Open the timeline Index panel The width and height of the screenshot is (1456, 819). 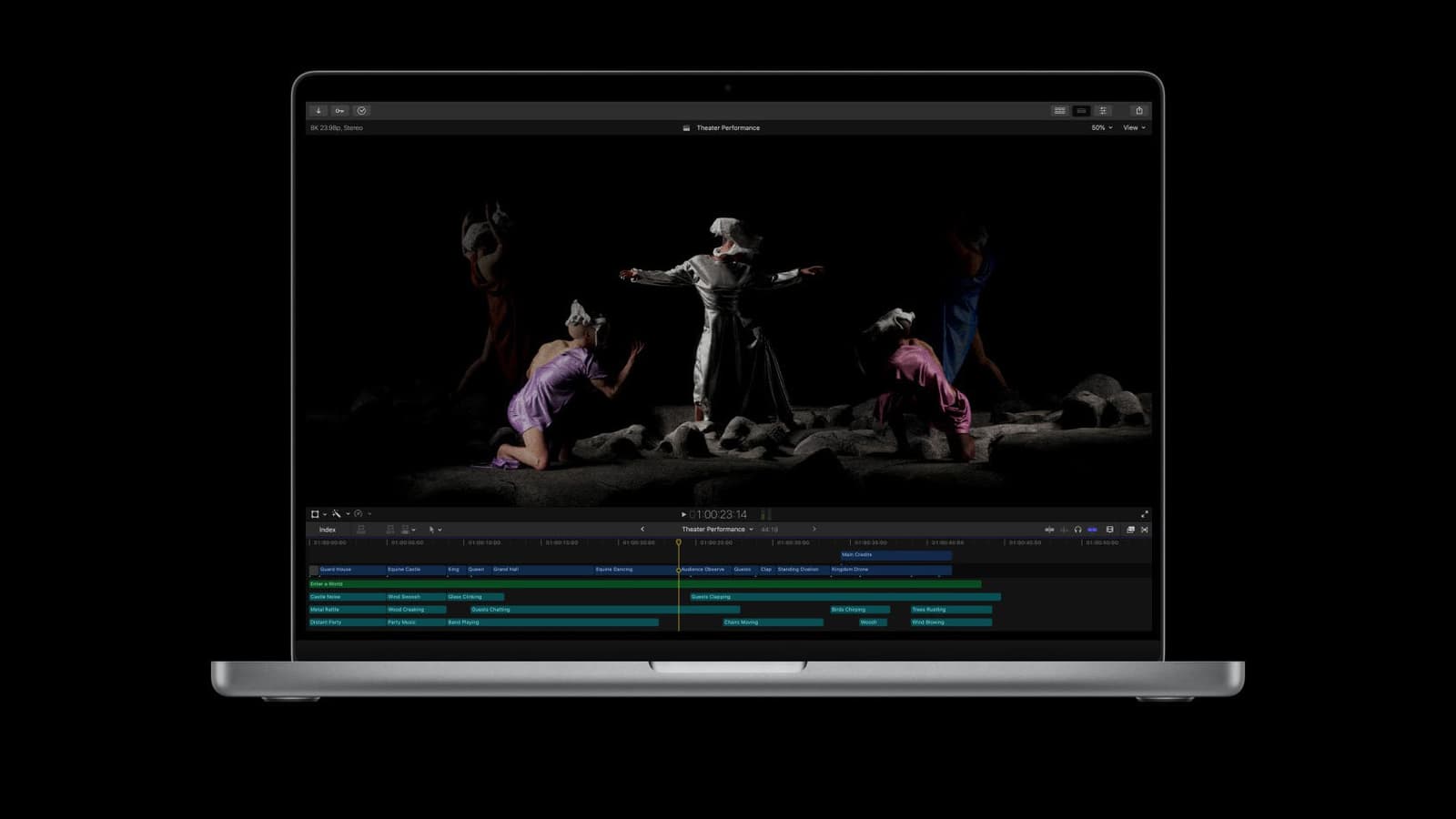point(328,530)
